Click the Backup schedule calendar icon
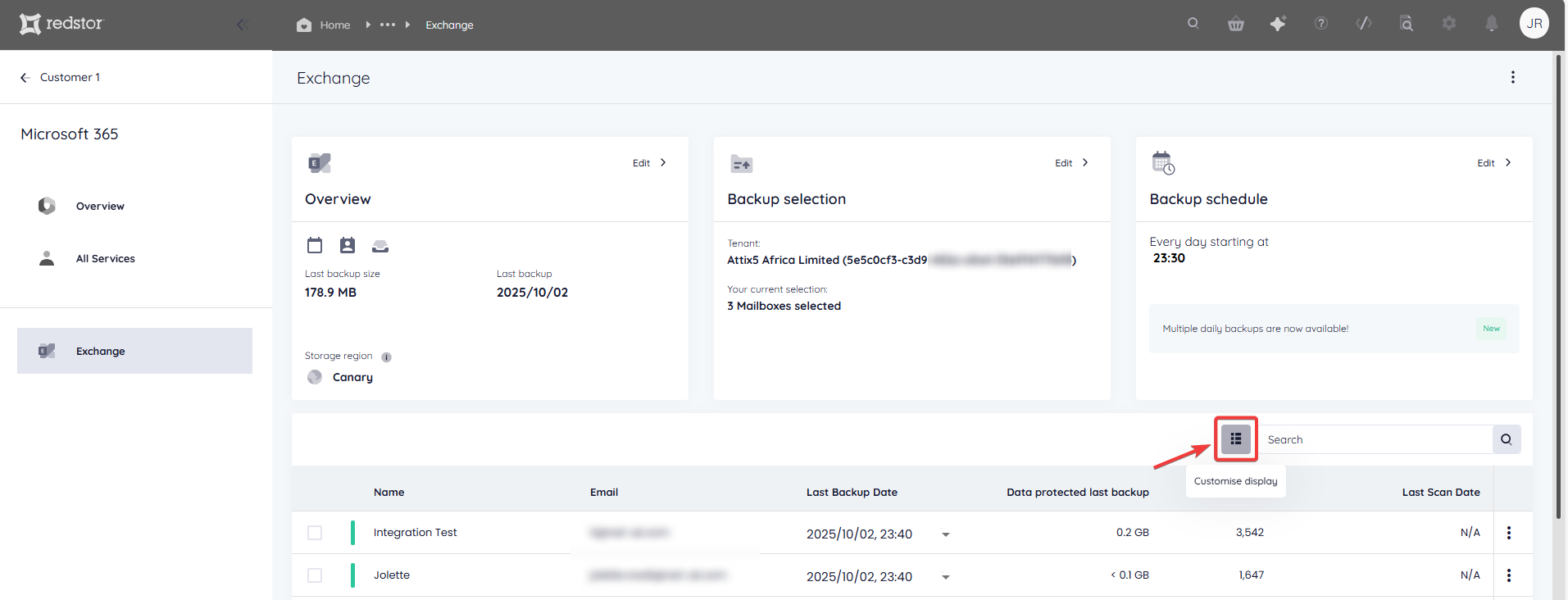Screen dimensions: 1568x600 pos(1163,163)
